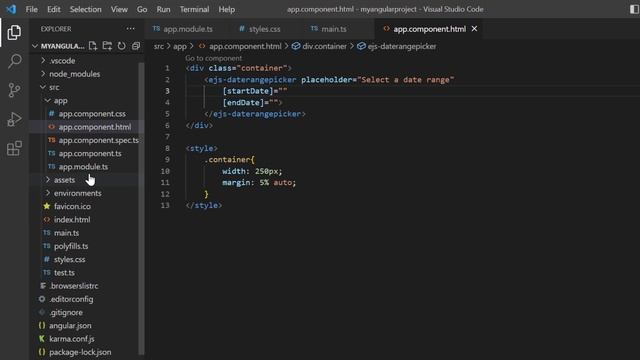Viewport: 640px width, 360px height.
Task: Open the View menu
Action: (x=119, y=9)
